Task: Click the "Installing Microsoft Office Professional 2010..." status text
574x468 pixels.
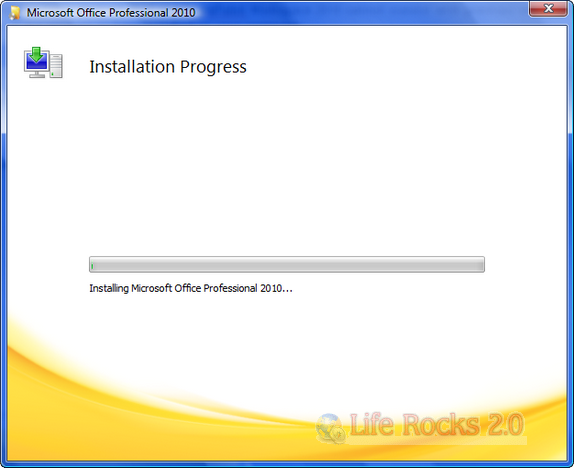Action: 191,289
